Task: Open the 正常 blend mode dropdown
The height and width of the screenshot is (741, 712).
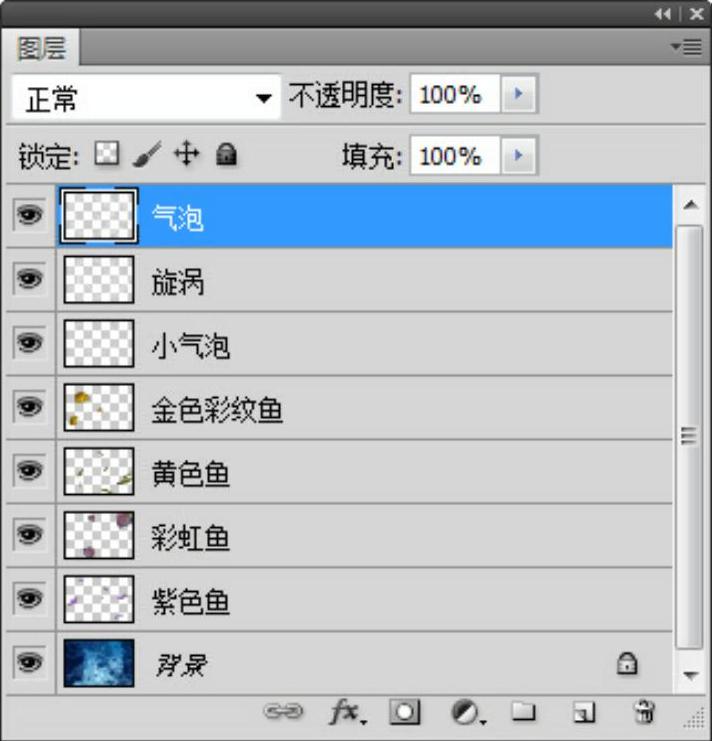Action: click(146, 98)
